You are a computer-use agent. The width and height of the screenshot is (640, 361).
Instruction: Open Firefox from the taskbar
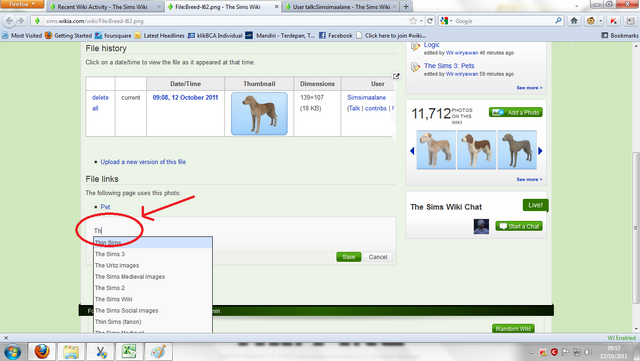[x=41, y=351]
